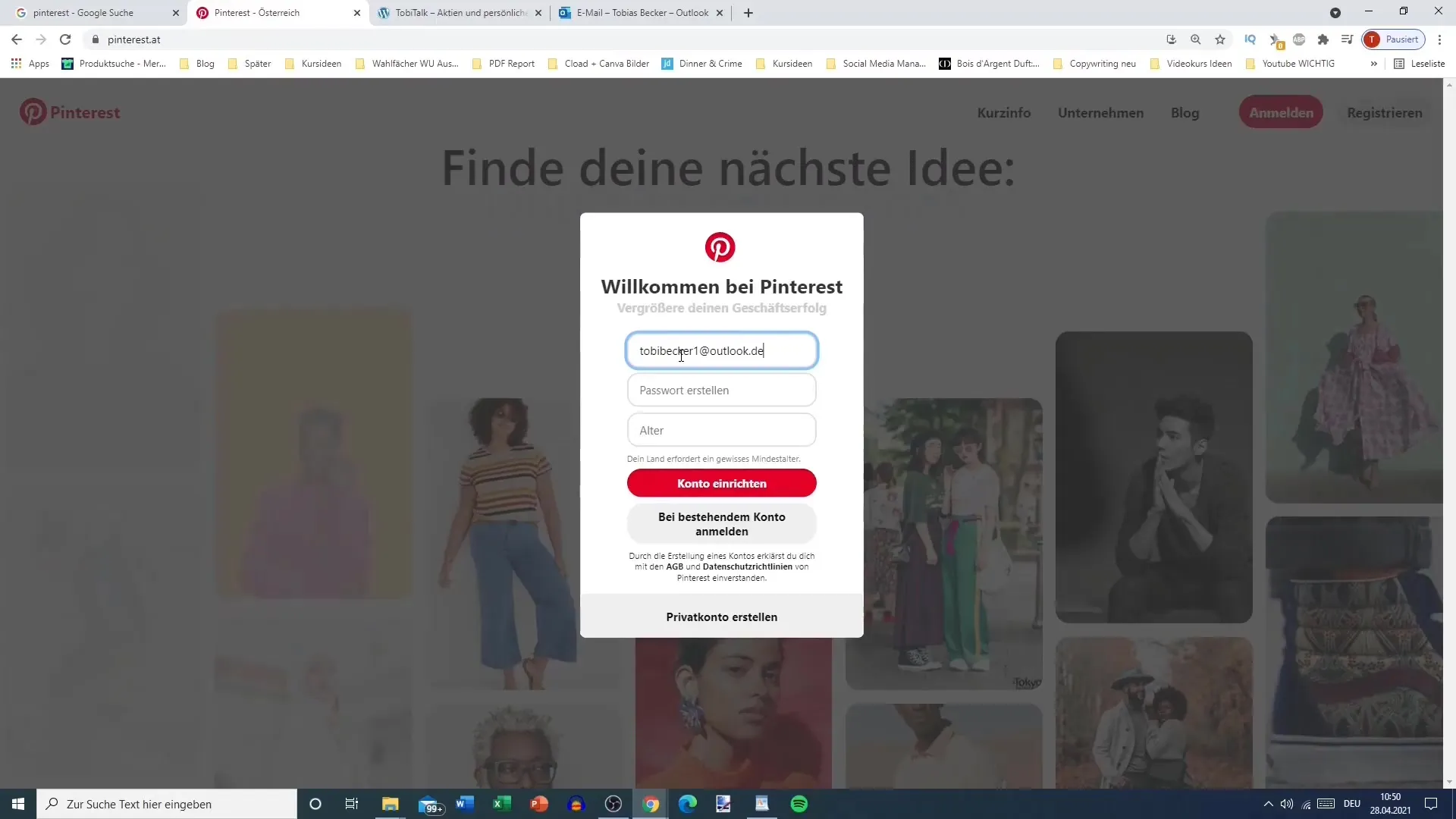Switch to E-Mail Tobias Becker Outlook tab

point(642,13)
